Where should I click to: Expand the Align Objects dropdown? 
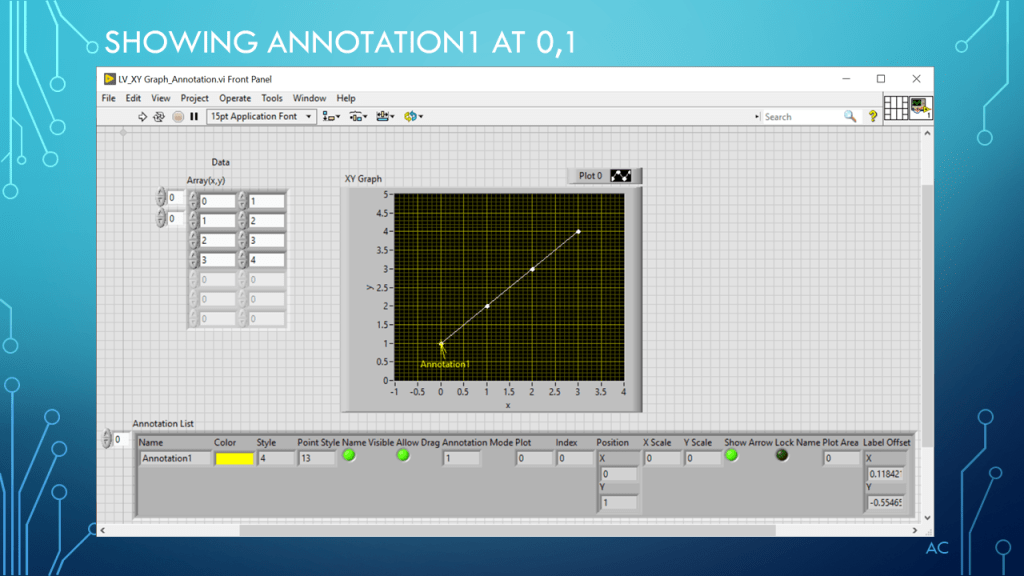click(x=331, y=117)
